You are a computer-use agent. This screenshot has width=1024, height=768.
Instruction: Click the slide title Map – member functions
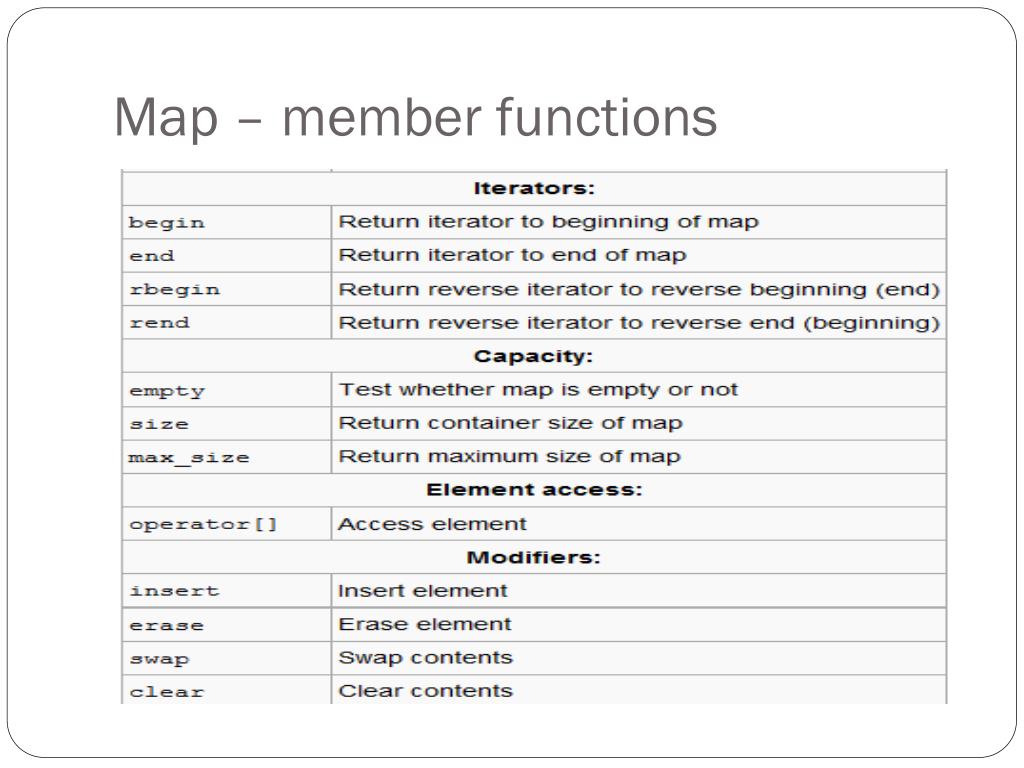415,118
